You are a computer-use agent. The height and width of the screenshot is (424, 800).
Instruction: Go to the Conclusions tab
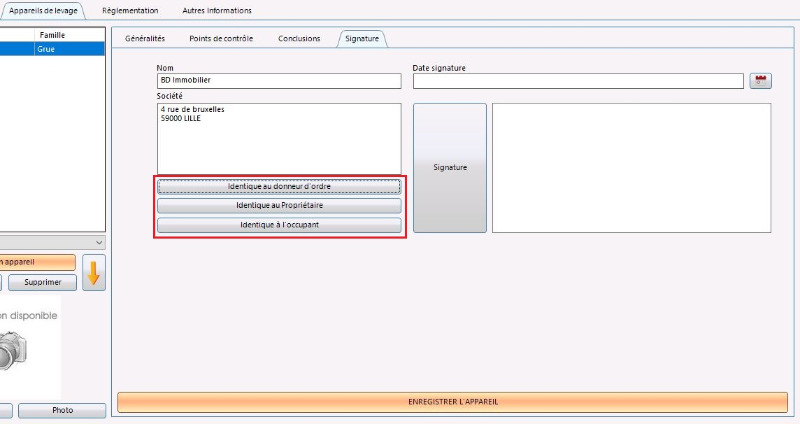pyautogui.click(x=299, y=38)
